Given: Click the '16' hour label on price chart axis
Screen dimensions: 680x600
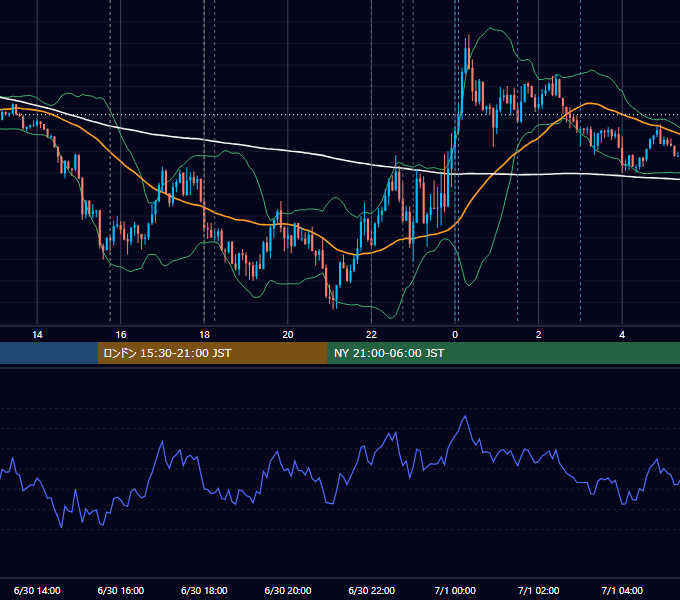Looking at the screenshot, I should (121, 335).
